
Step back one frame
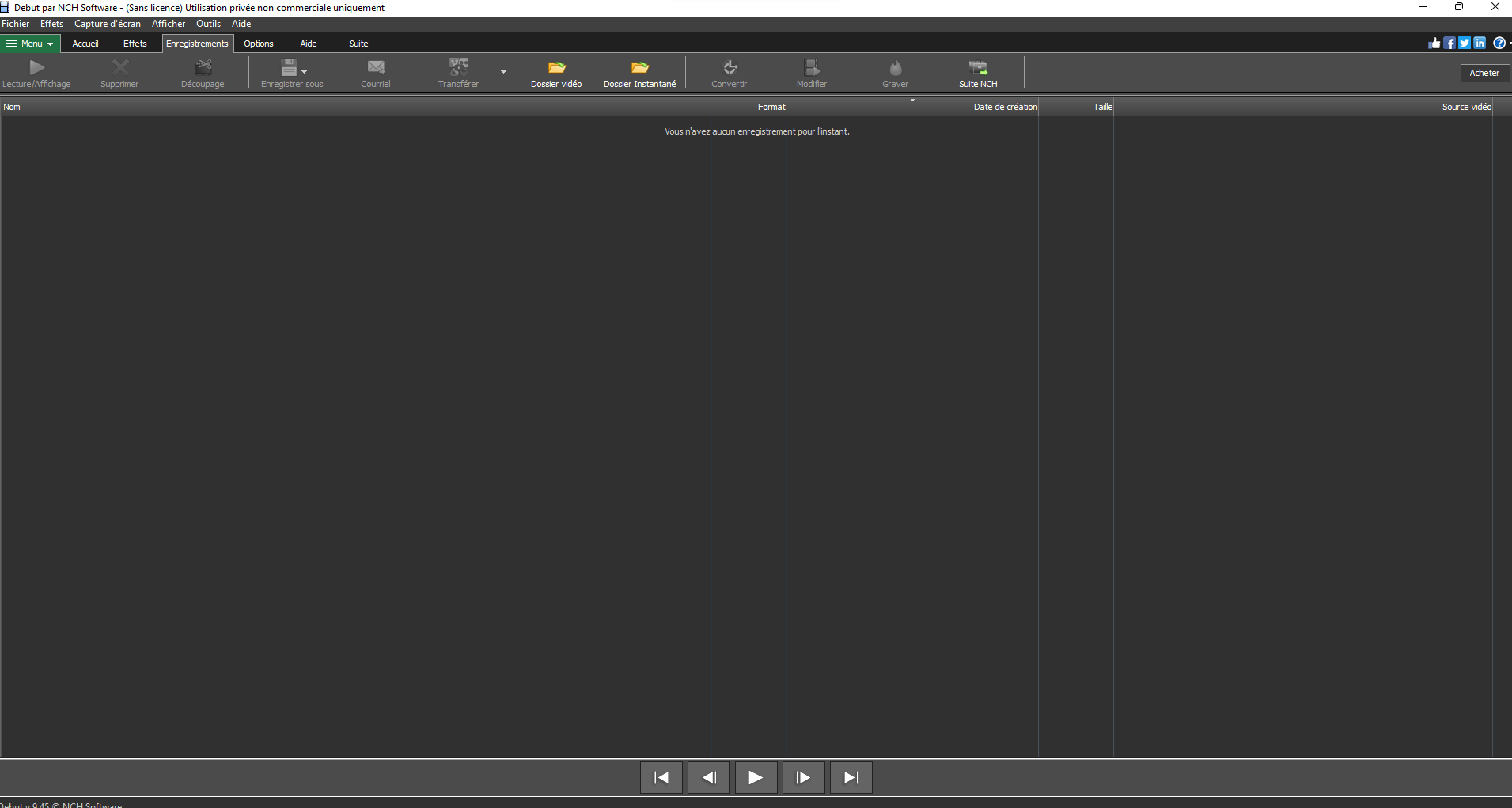tap(709, 777)
